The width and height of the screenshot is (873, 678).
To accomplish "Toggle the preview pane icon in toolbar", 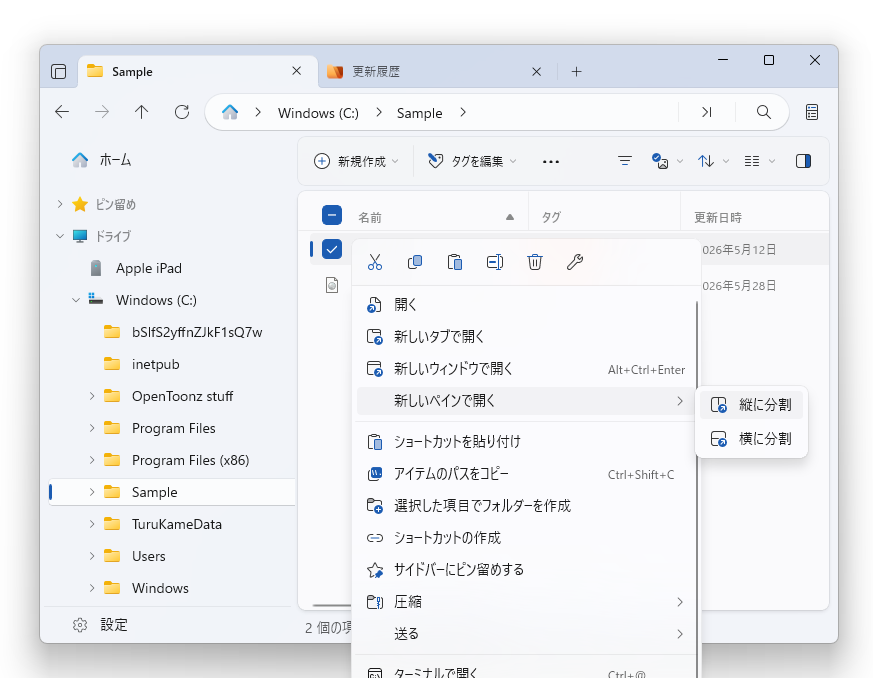I will tap(803, 161).
